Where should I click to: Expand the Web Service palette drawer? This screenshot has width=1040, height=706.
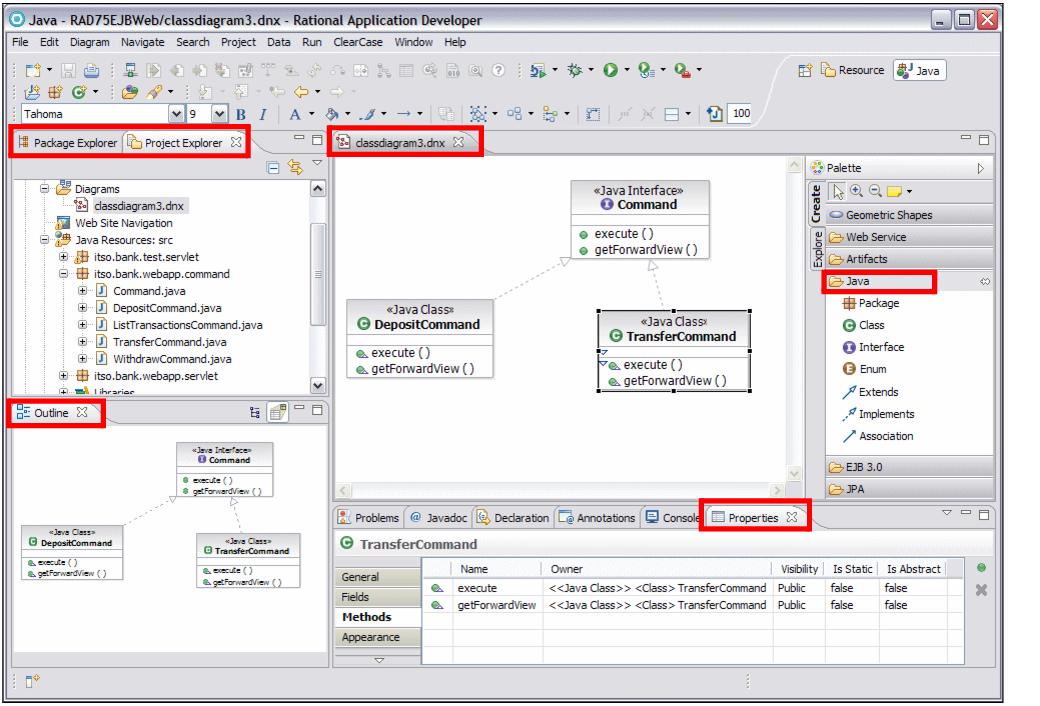pos(909,237)
